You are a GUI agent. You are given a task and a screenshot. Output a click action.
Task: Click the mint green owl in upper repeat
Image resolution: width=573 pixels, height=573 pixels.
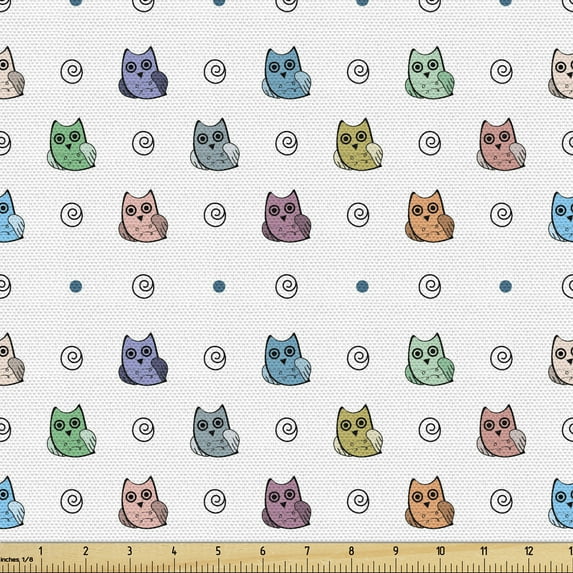pos(429,73)
